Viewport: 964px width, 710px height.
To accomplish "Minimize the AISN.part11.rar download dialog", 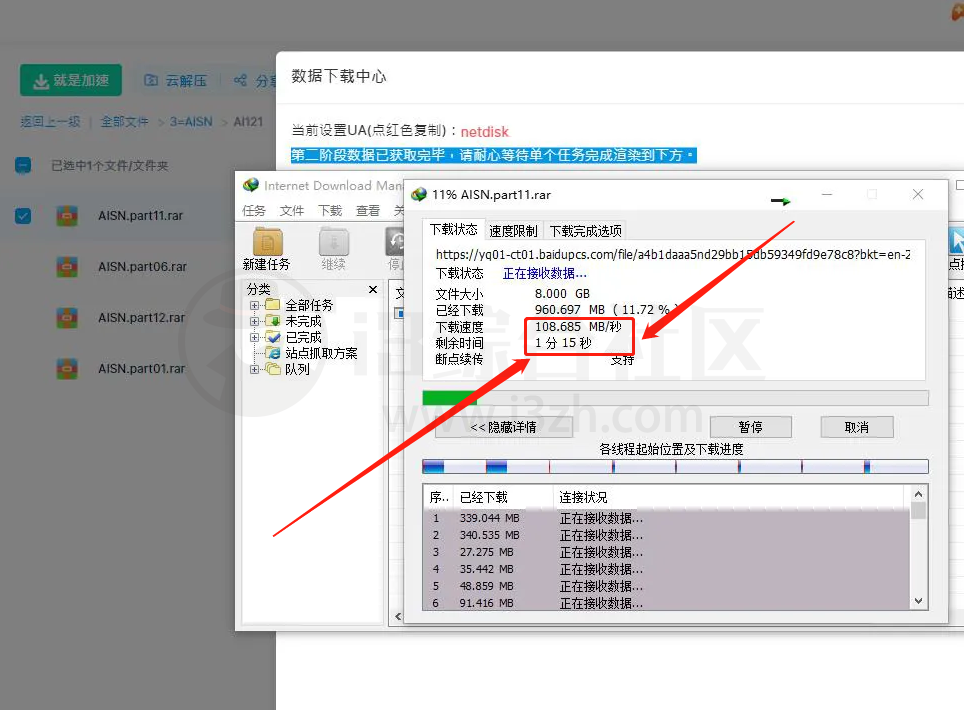I will tap(827, 194).
